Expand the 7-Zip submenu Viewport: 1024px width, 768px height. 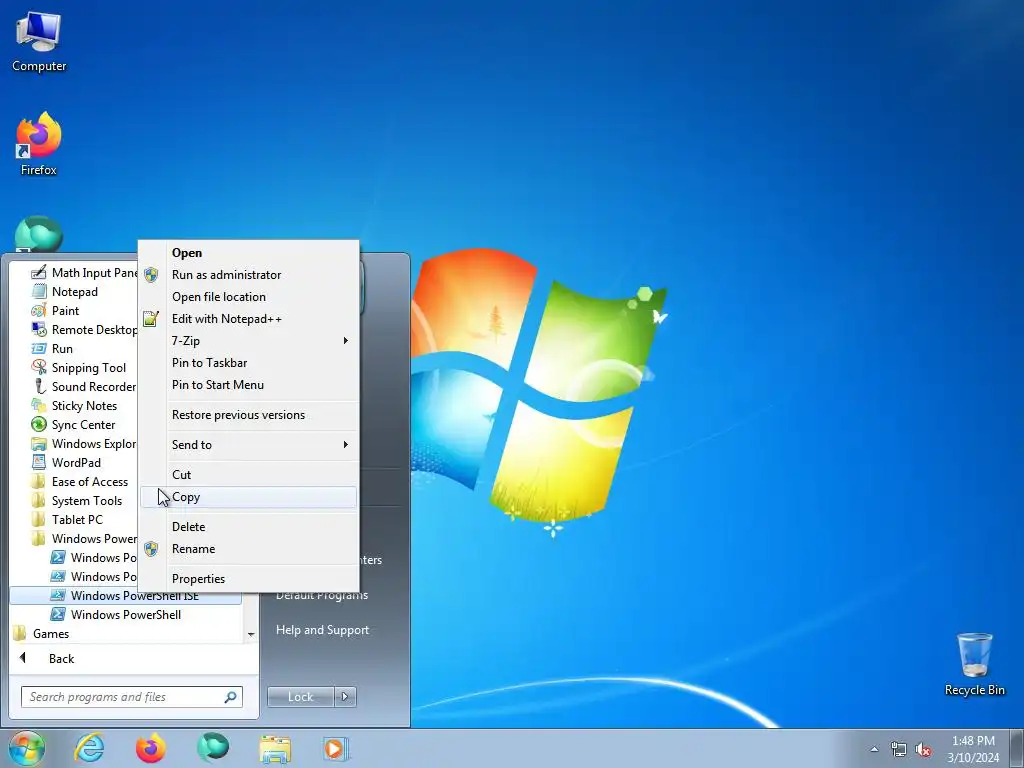[248, 340]
